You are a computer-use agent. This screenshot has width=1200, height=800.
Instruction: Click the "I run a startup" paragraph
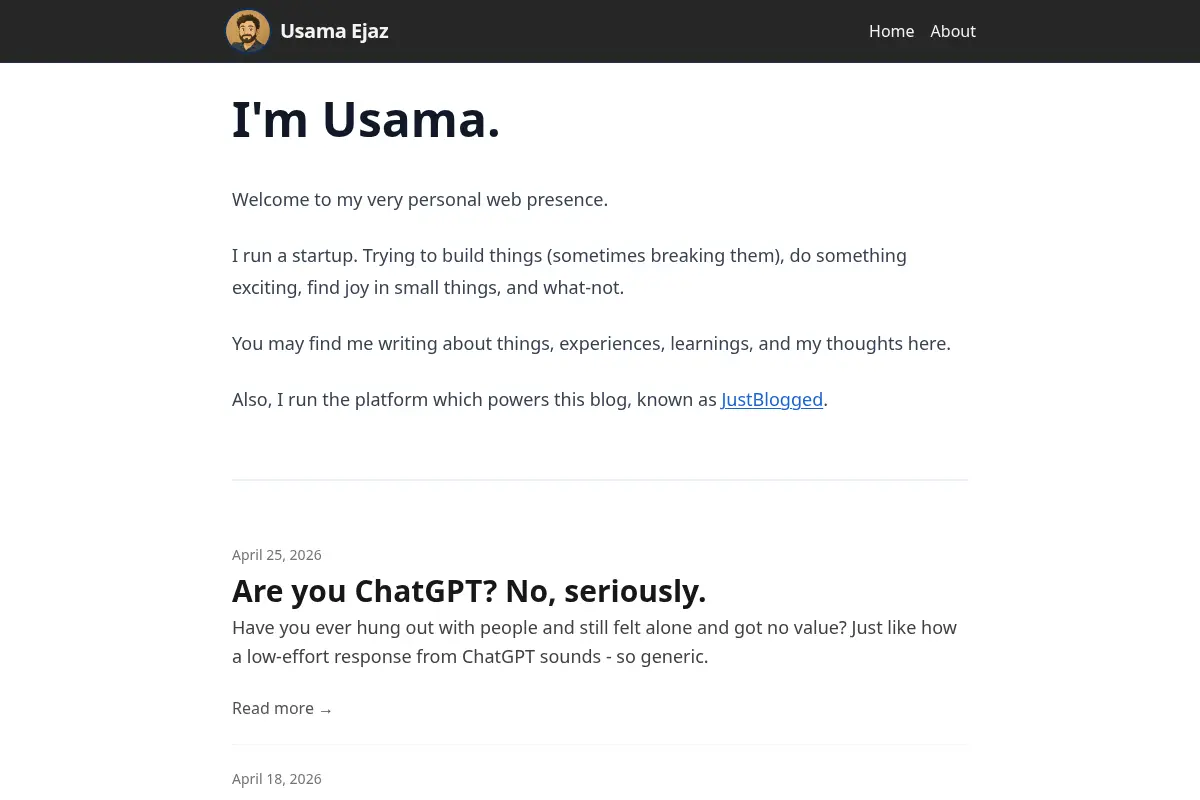click(x=569, y=272)
